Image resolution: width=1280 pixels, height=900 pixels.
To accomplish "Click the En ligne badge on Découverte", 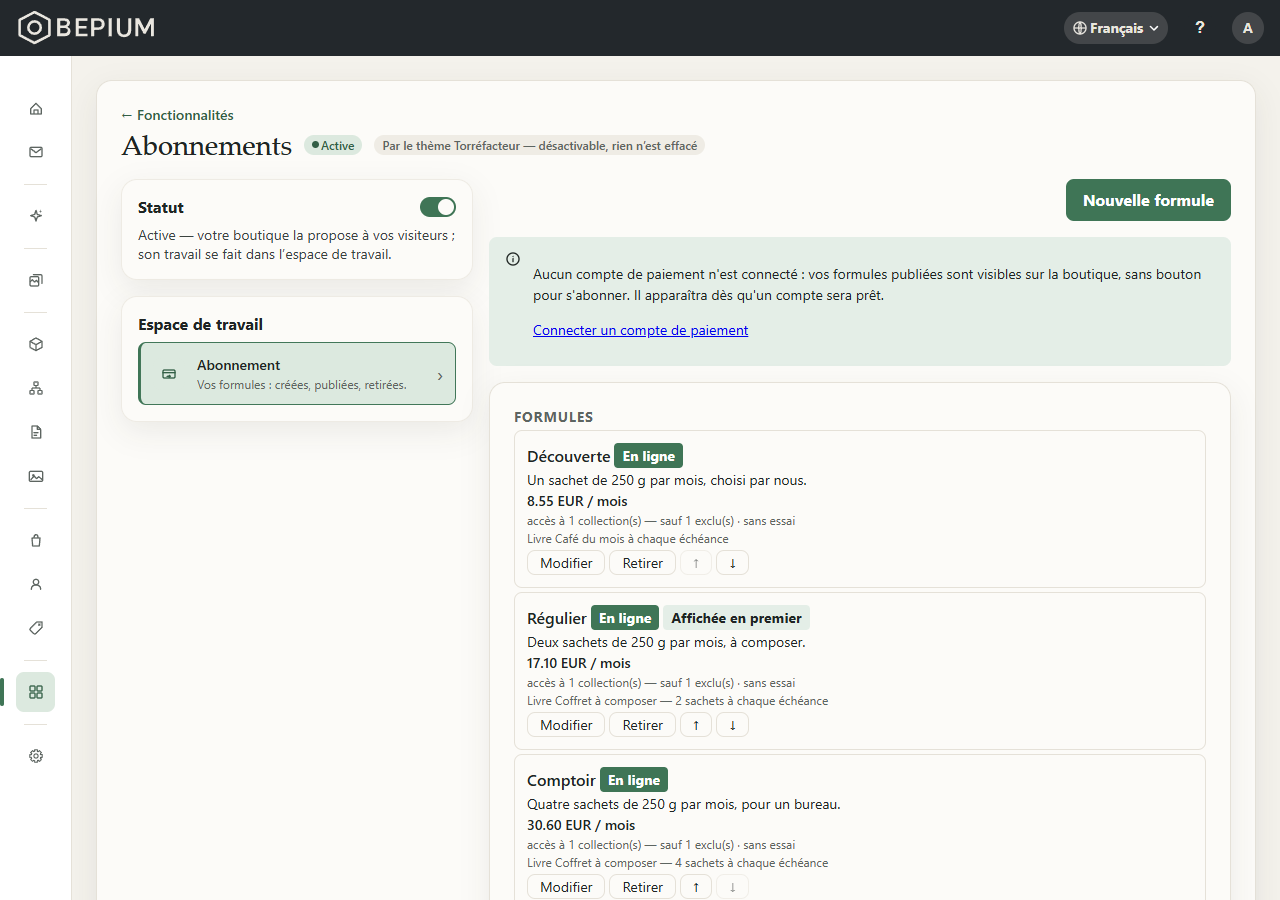I will (648, 456).
